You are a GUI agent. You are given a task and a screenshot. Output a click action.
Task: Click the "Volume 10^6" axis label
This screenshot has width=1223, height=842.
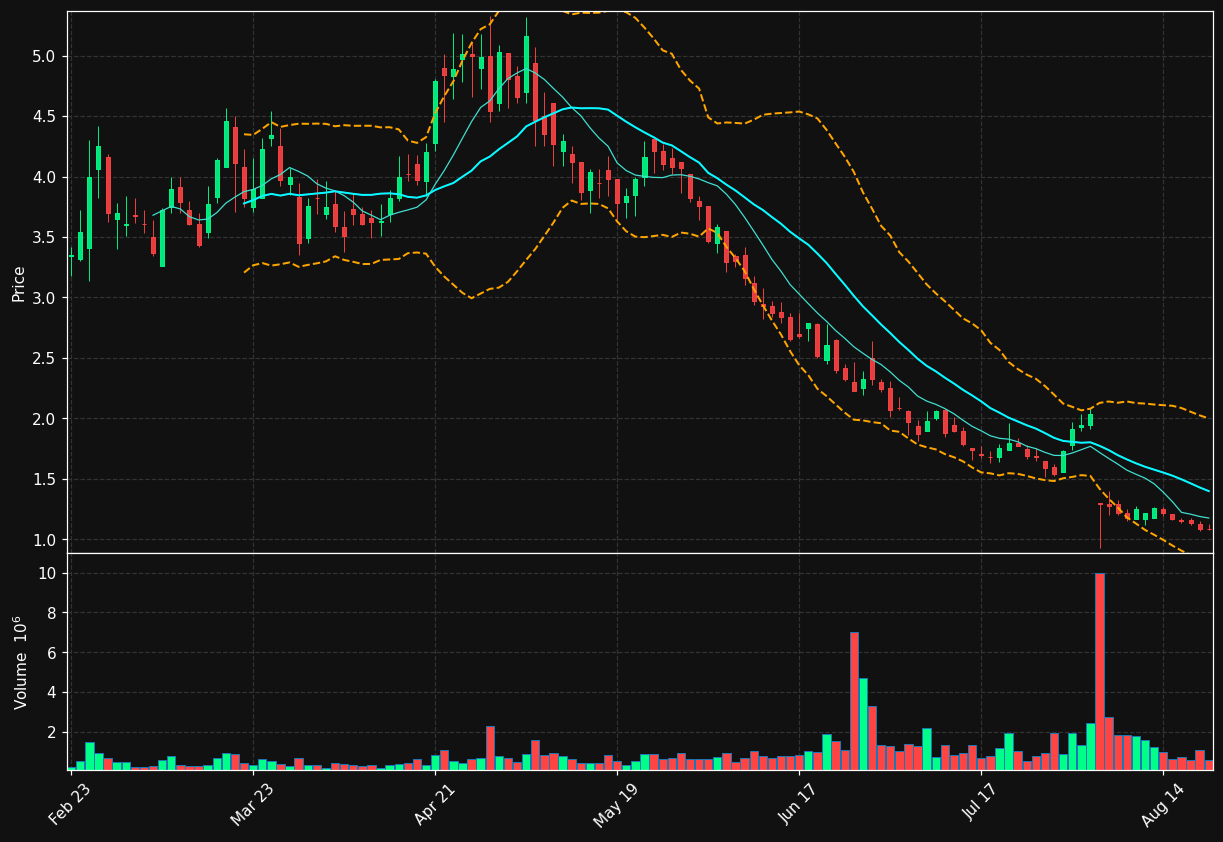pos(19,662)
